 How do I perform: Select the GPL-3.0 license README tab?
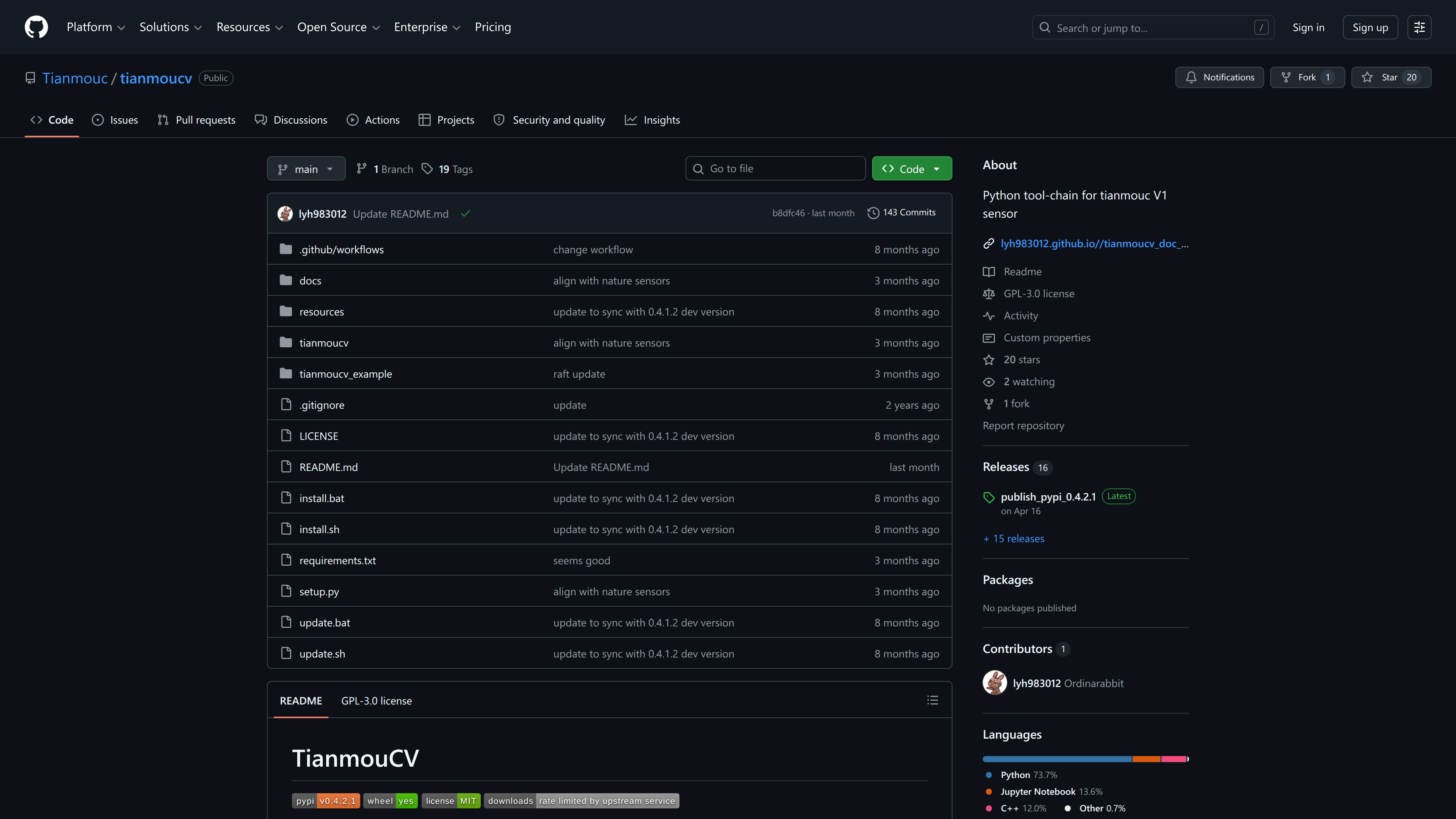click(377, 701)
